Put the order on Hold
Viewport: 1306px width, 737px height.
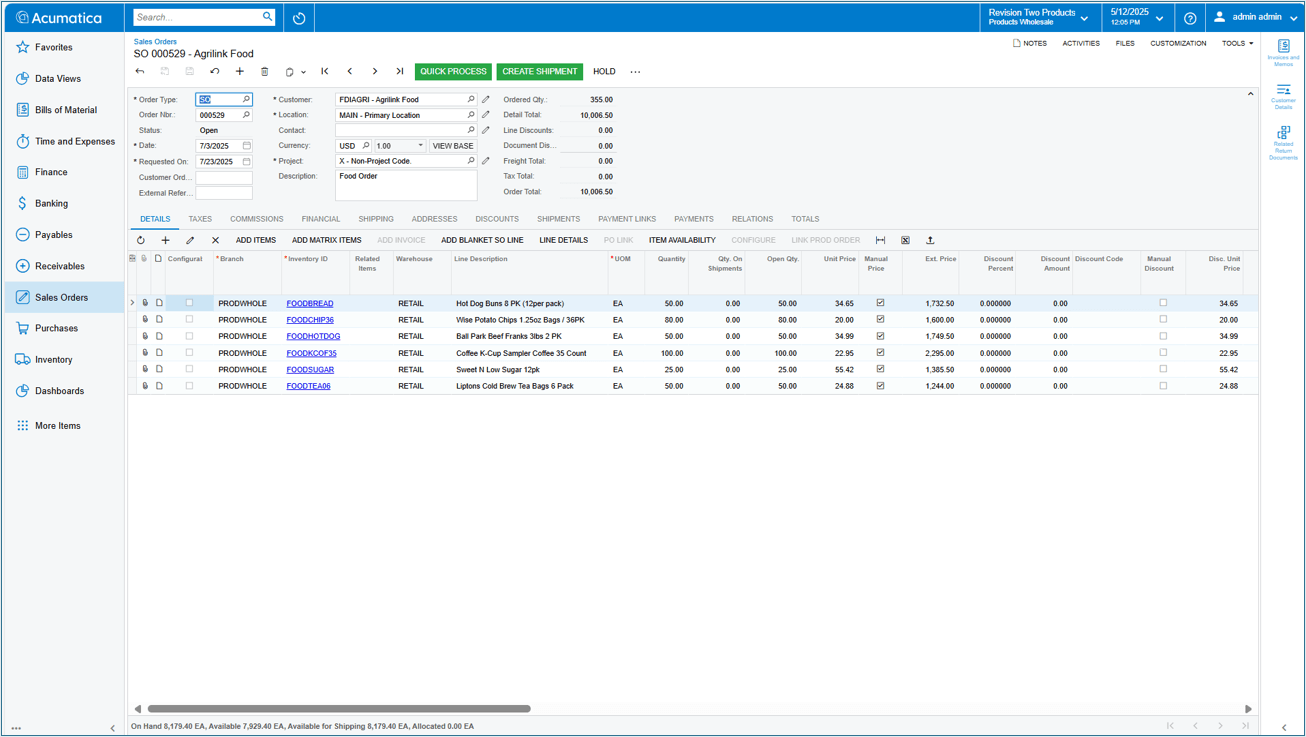tap(604, 72)
